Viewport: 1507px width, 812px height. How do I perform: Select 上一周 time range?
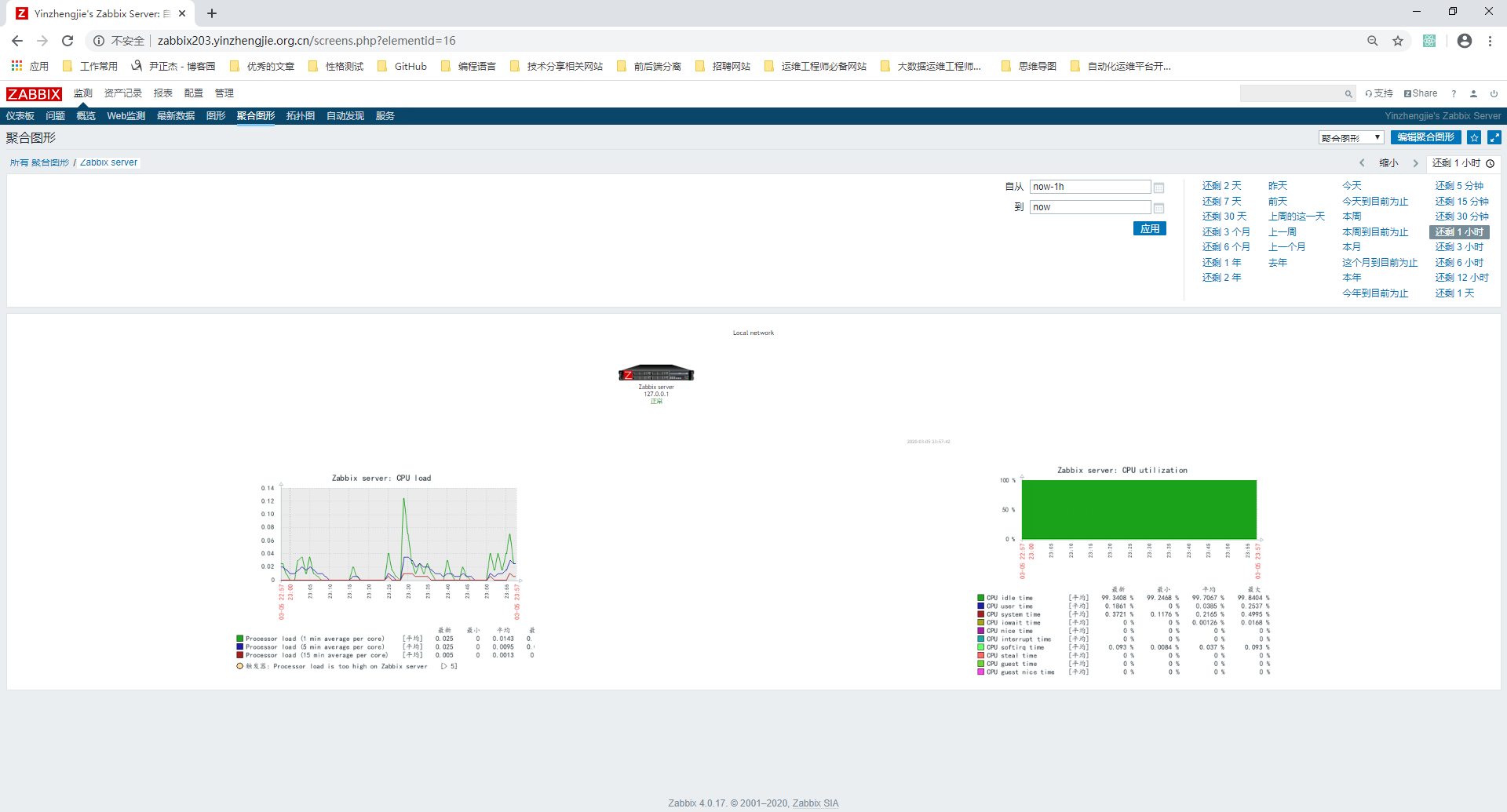click(x=1283, y=232)
